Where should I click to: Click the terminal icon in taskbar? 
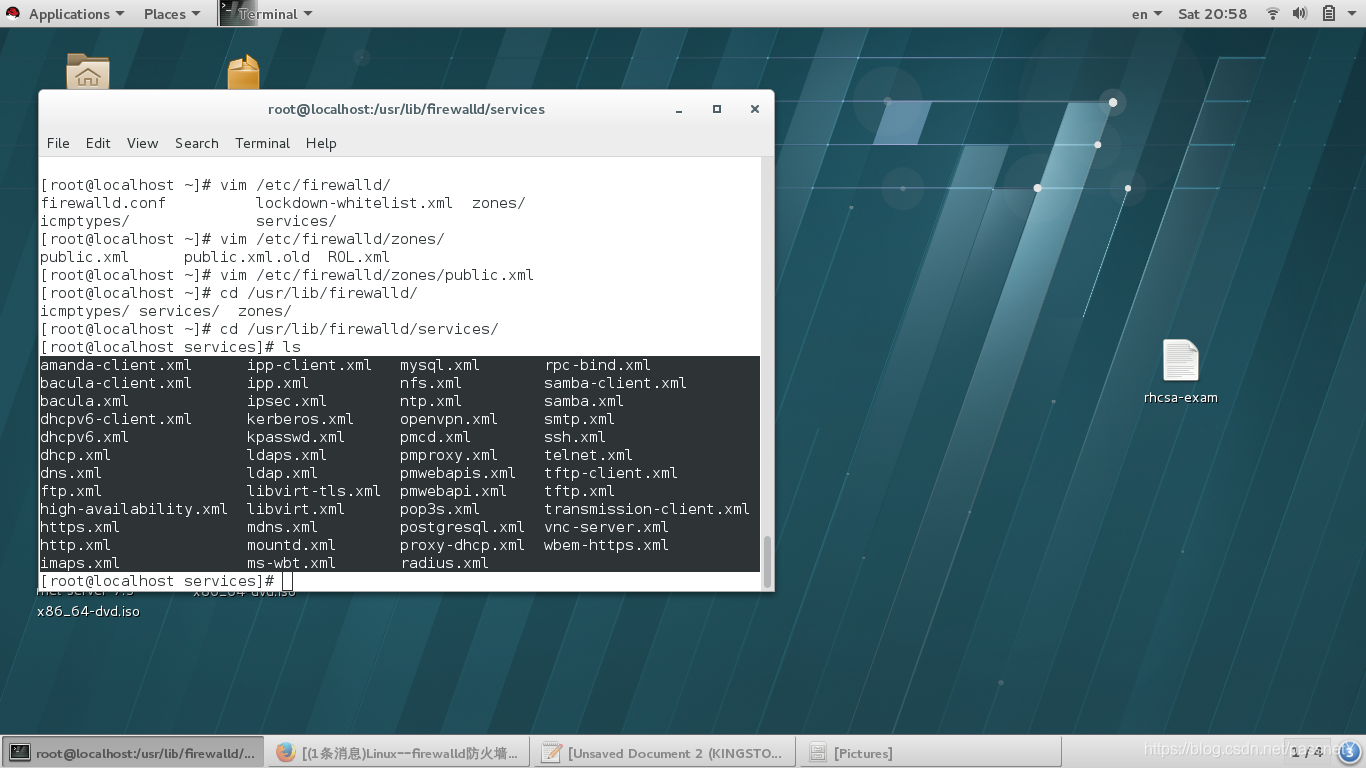[19, 753]
